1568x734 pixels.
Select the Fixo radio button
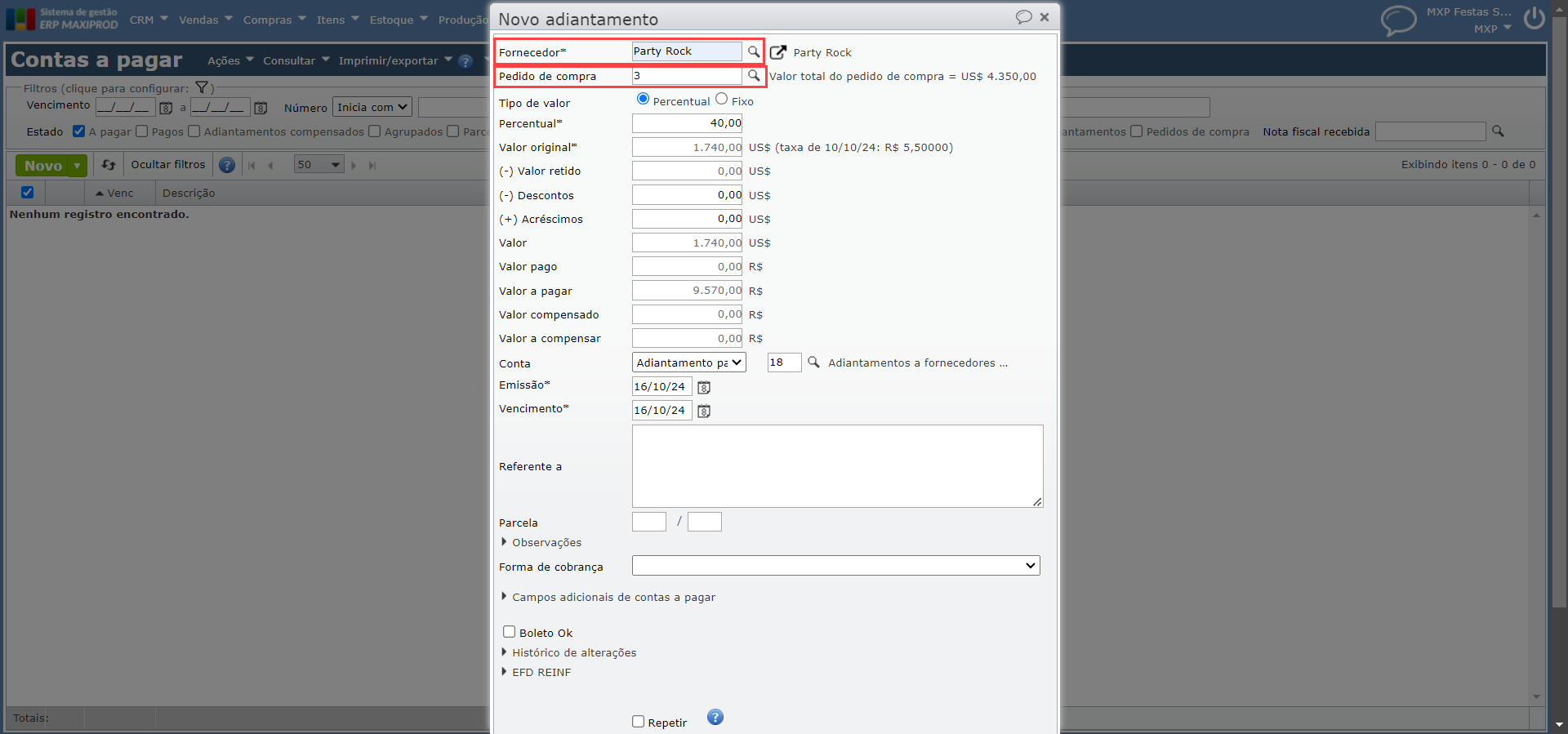point(721,99)
